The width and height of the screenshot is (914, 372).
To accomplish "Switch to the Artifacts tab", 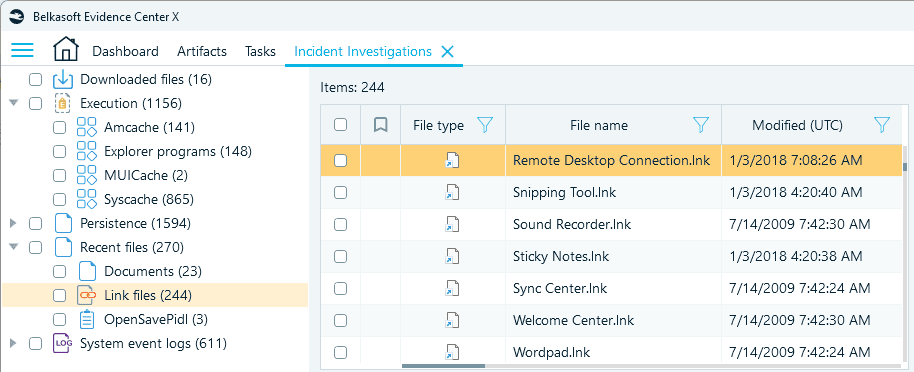I will (202, 51).
